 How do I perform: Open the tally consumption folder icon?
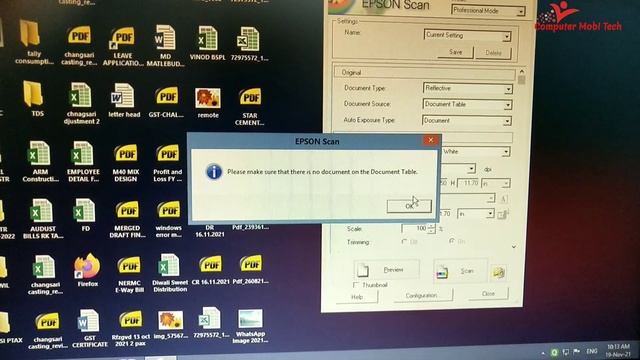tap(33, 43)
